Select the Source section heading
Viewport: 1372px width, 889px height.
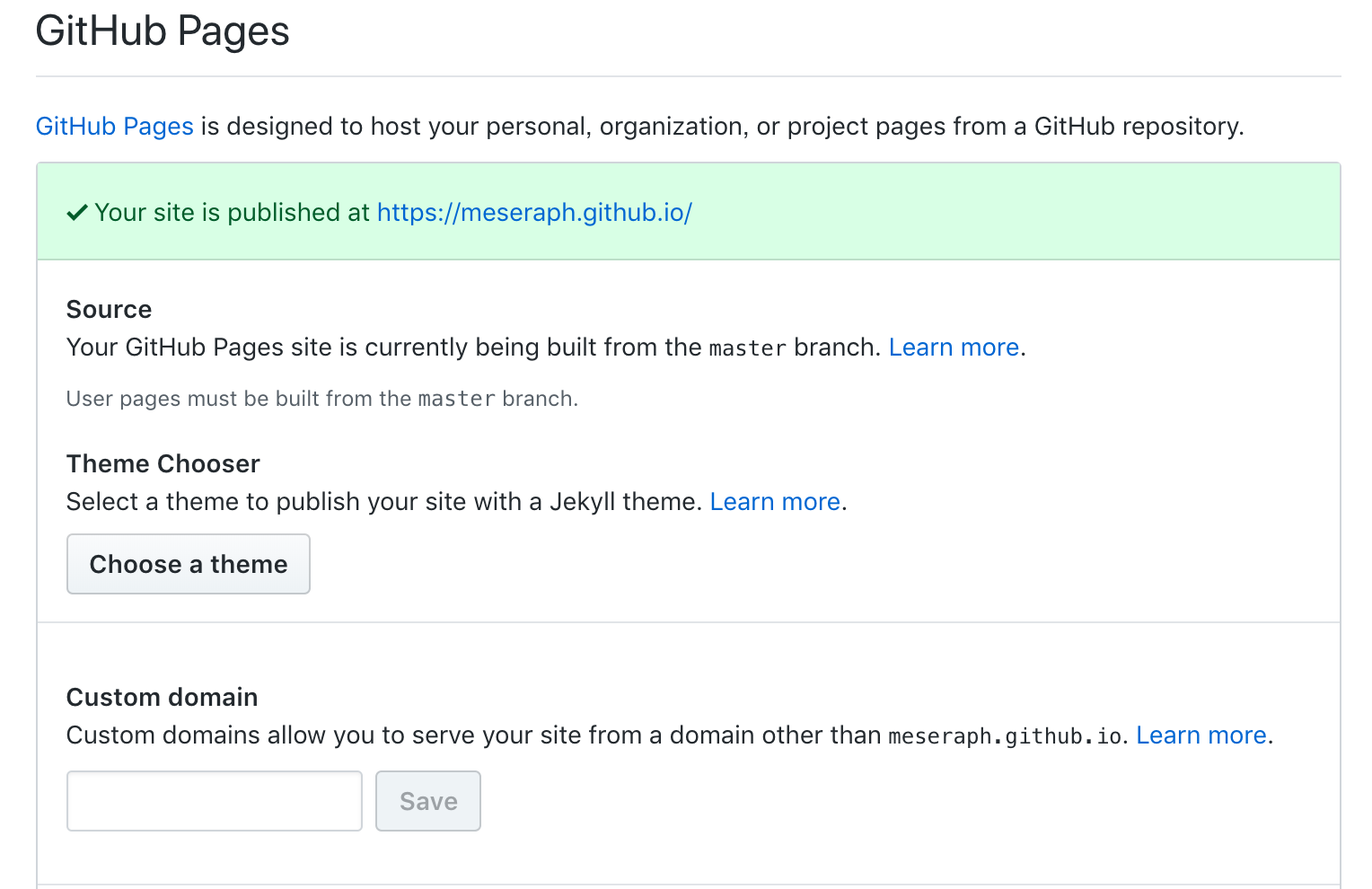click(109, 309)
